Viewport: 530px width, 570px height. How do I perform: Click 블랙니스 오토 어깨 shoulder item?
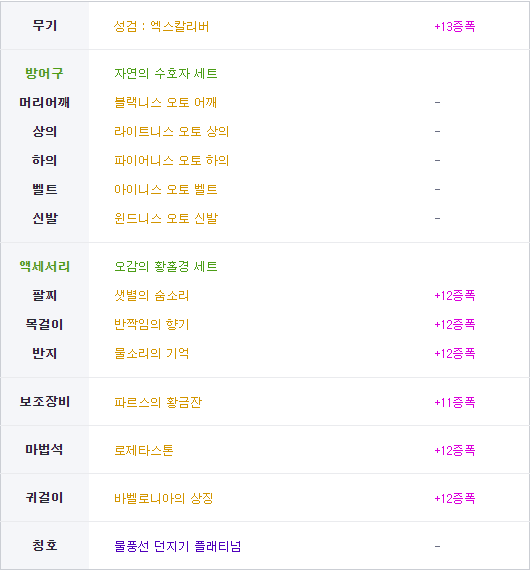[x=165, y=103]
